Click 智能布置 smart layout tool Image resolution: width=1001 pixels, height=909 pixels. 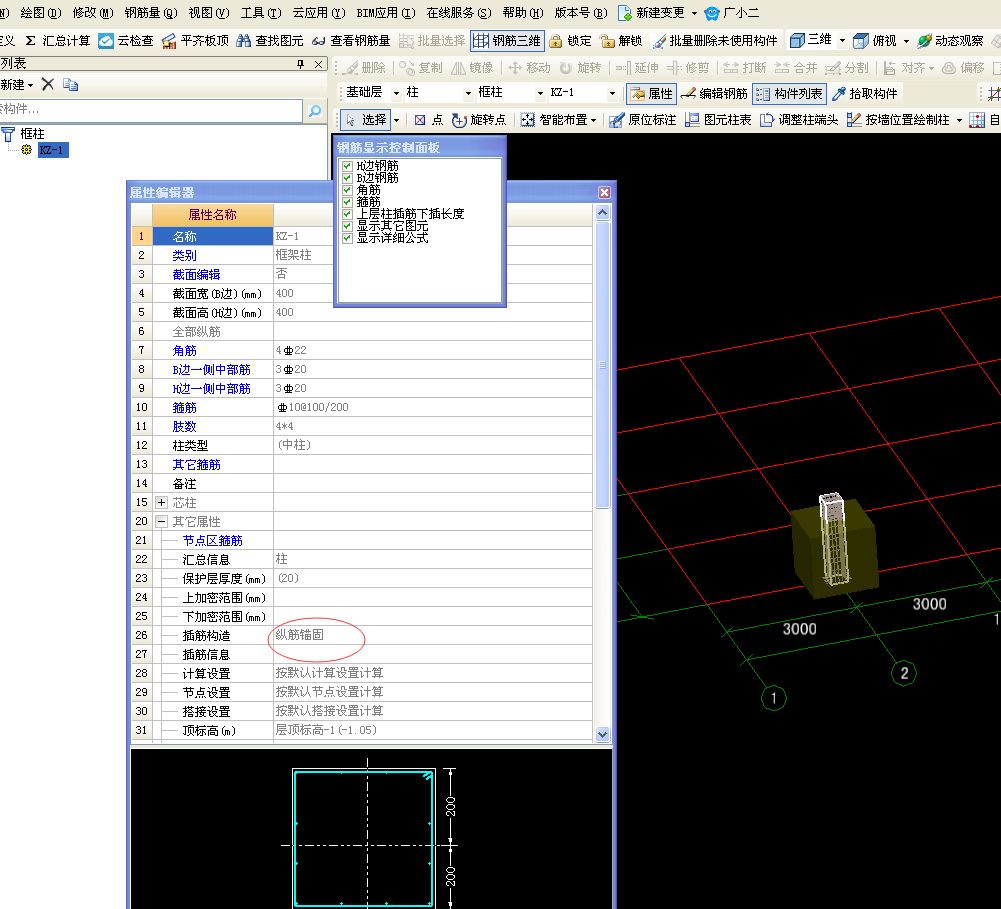554,120
